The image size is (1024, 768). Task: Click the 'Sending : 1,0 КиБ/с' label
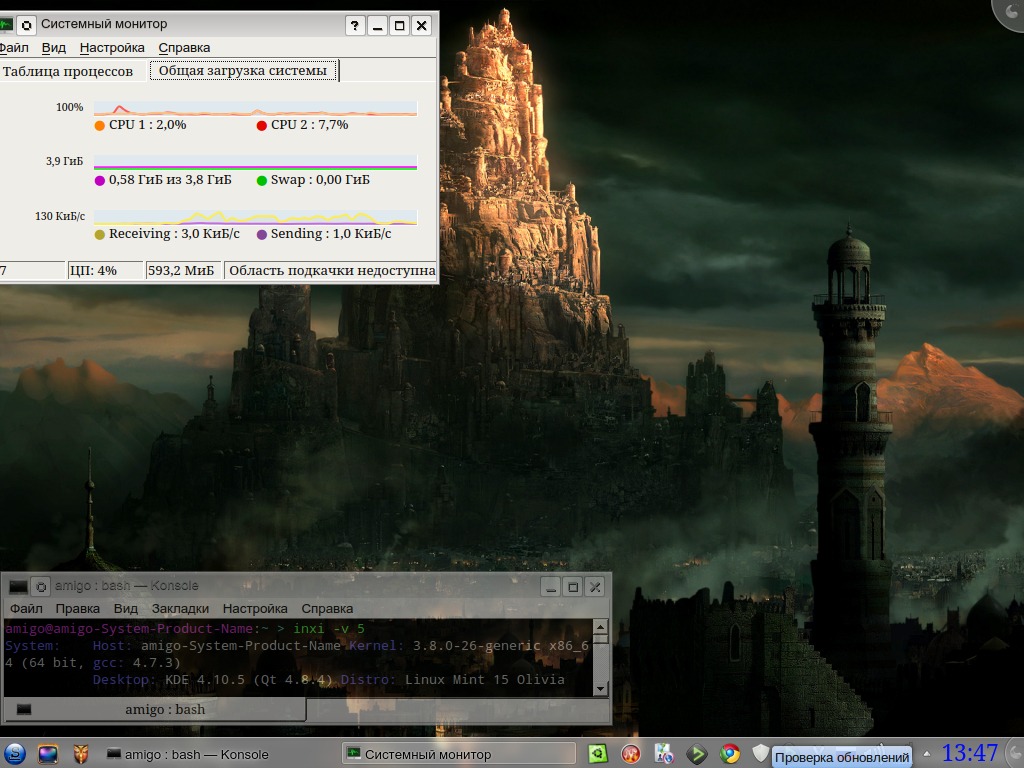point(331,234)
